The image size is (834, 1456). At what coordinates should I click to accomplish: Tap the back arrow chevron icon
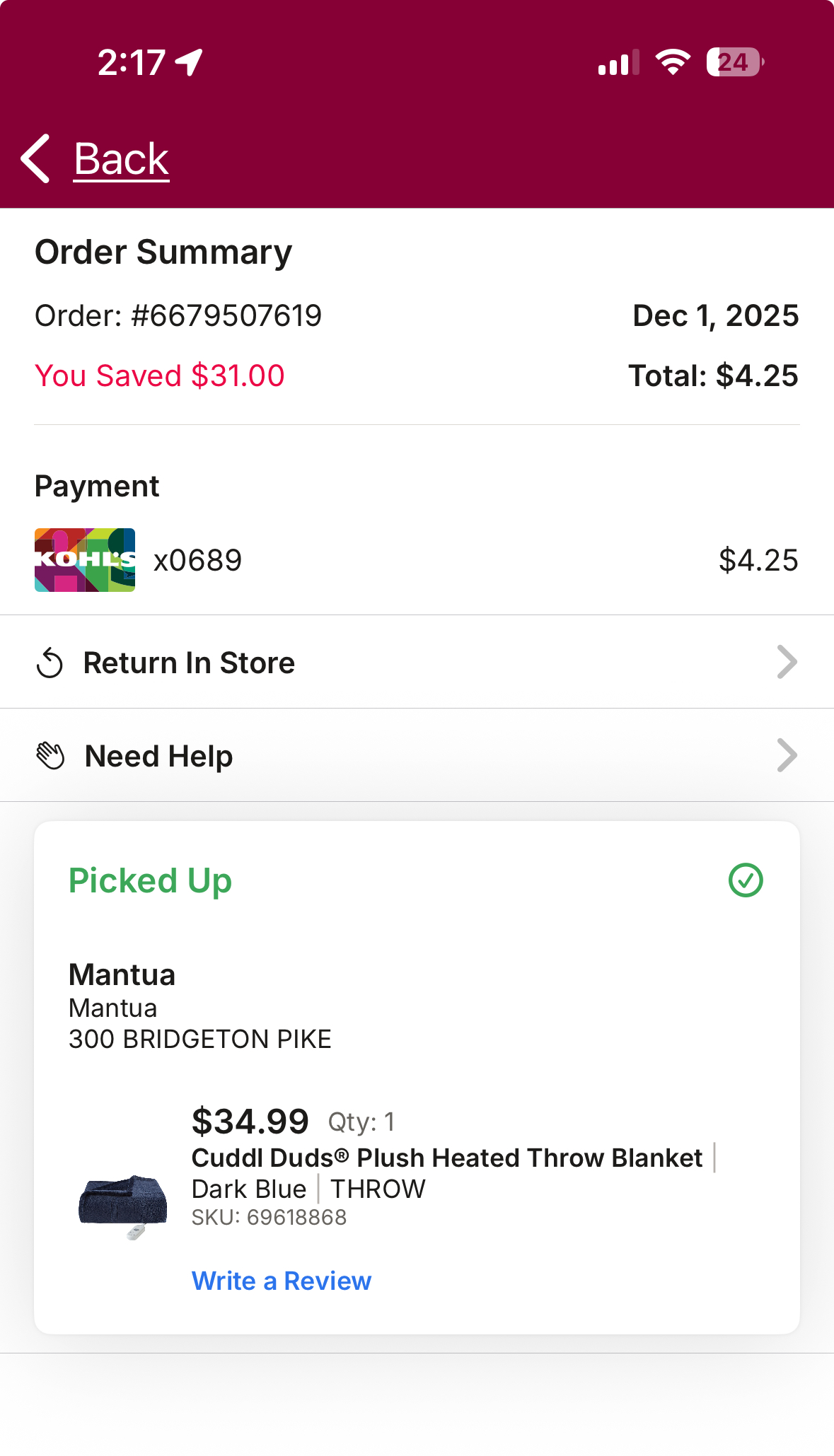(36, 158)
